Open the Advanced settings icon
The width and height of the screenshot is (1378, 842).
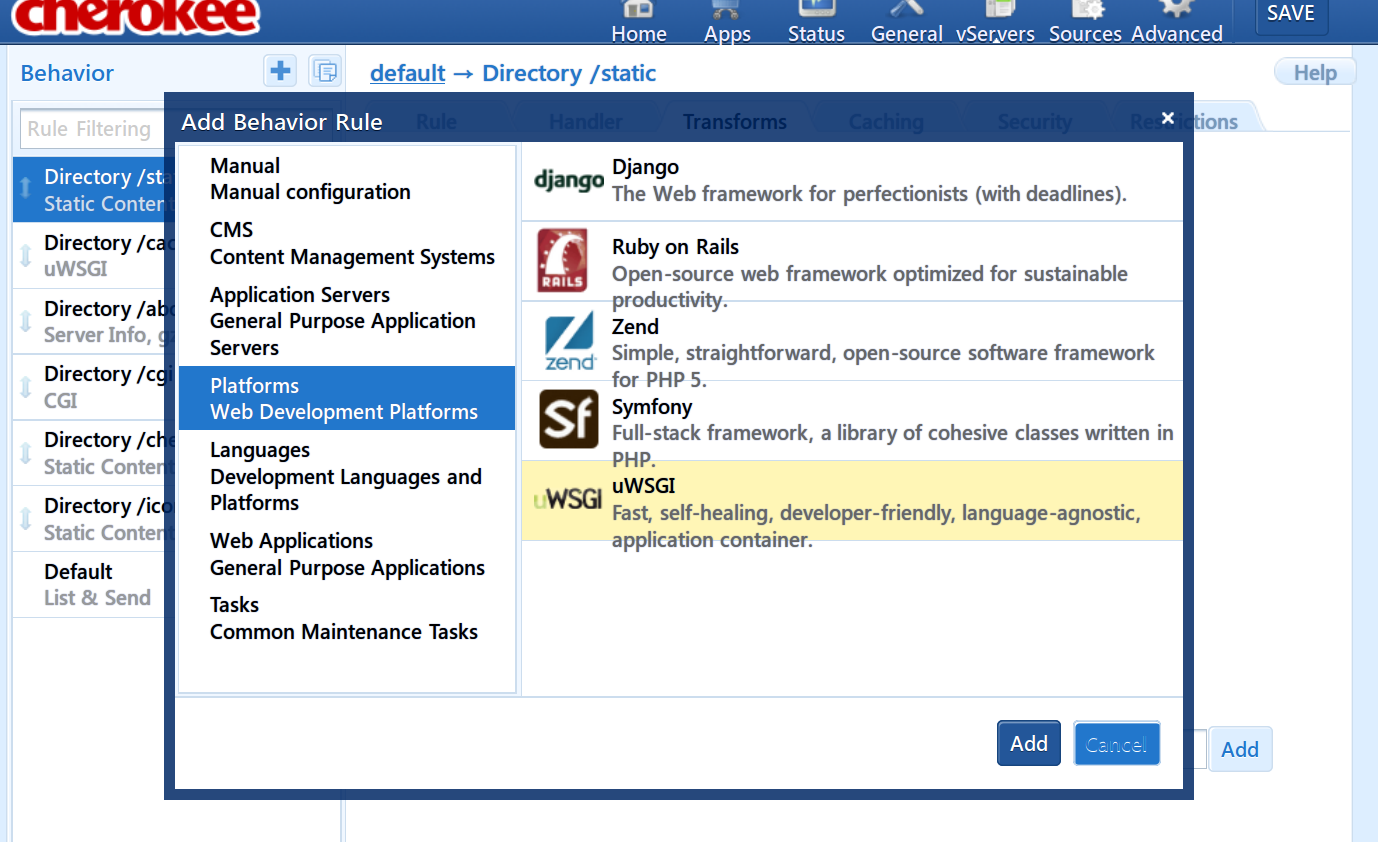coord(1176,10)
